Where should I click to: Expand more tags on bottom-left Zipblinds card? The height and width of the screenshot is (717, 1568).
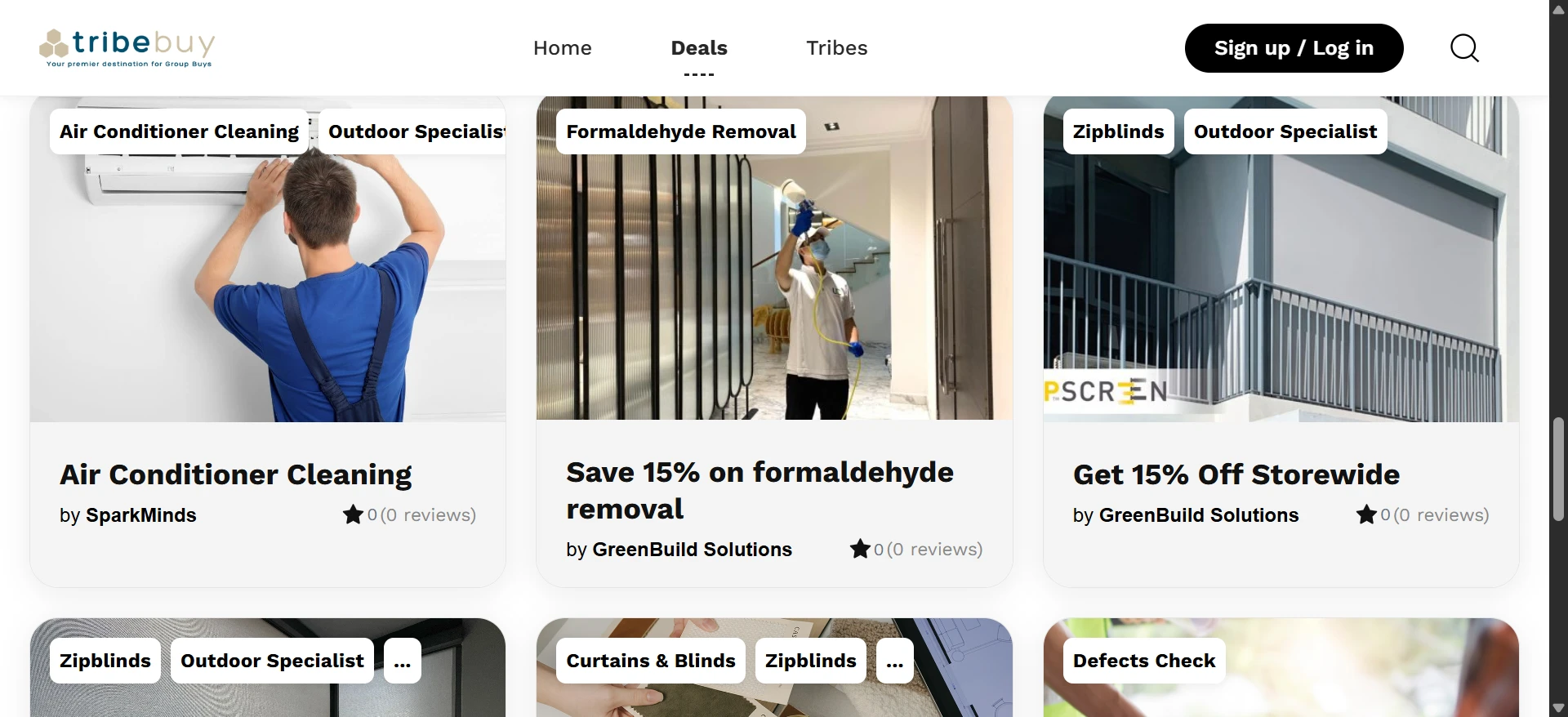pyautogui.click(x=403, y=661)
